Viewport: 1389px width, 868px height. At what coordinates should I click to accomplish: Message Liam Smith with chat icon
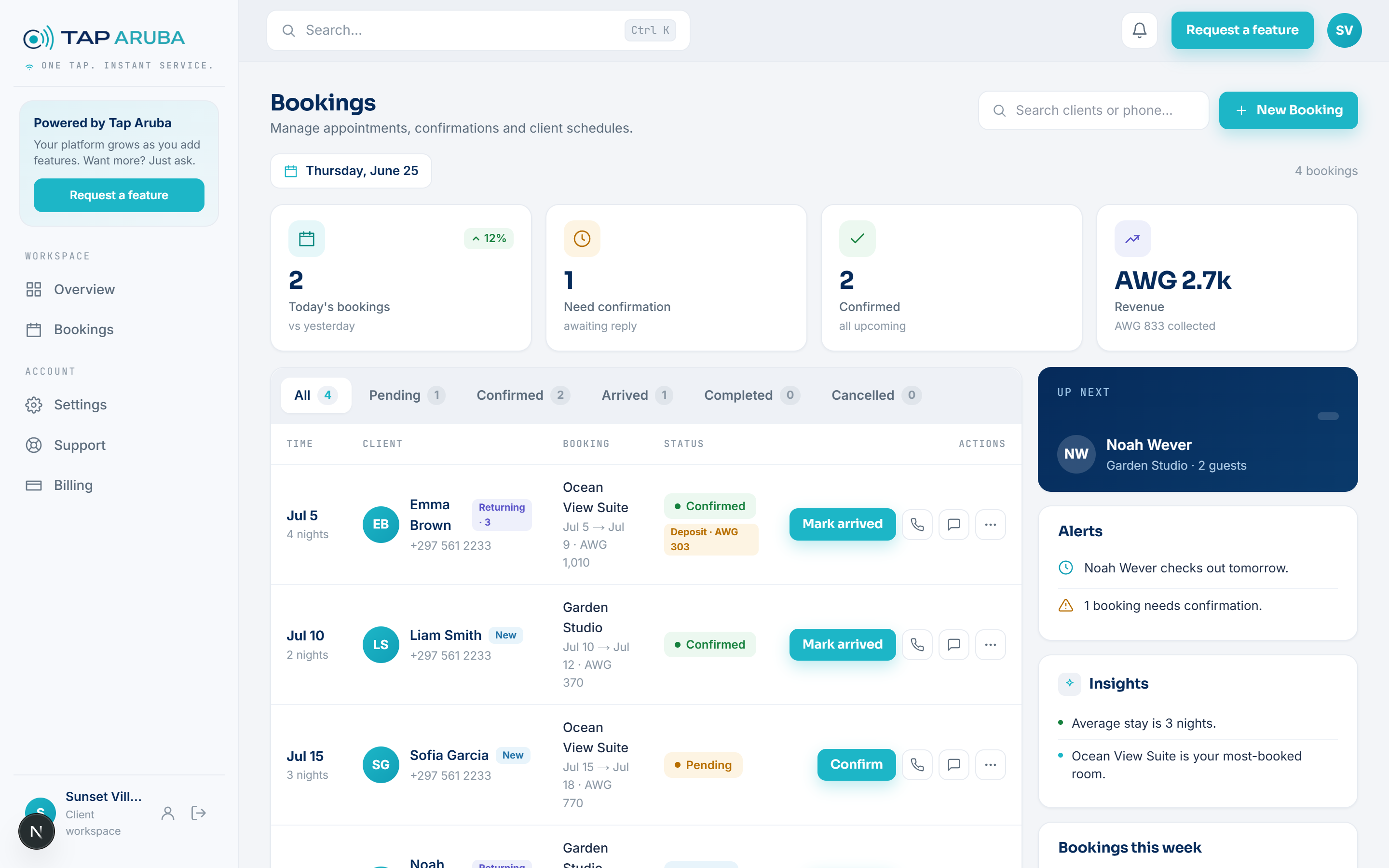[x=954, y=644]
